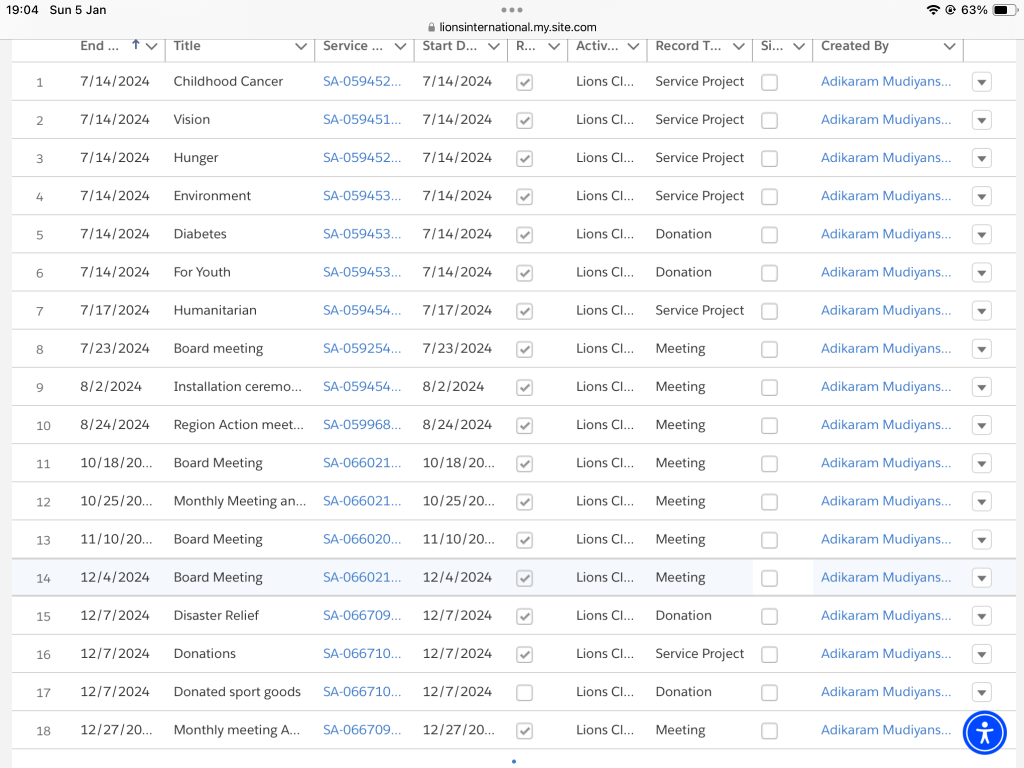This screenshot has width=1024, height=768.
Task: Show row actions for row 14 Board Meeting
Action: tap(982, 578)
